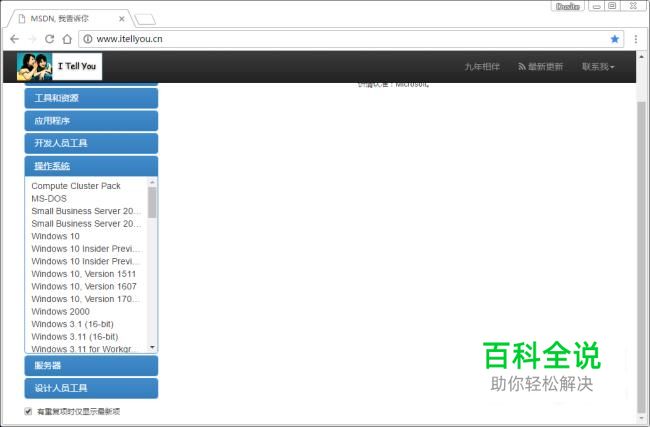This screenshot has width=650, height=427.
Task: Open the 九年相伴 link
Action: coord(482,67)
